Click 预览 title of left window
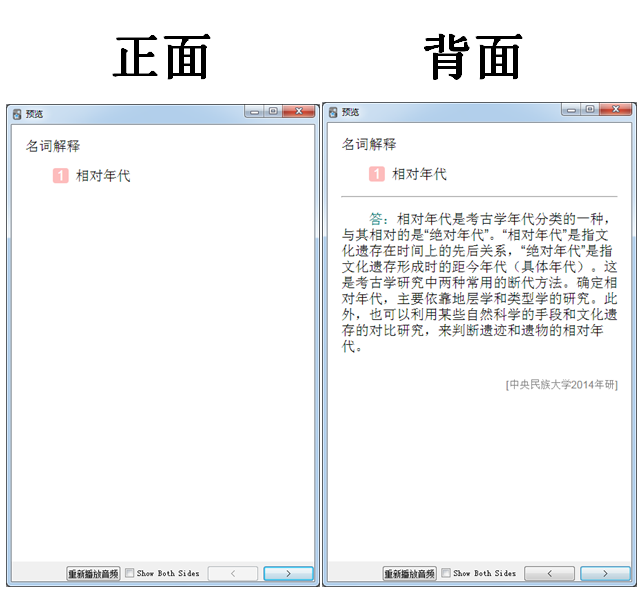The image size is (638, 593). click(x=34, y=114)
